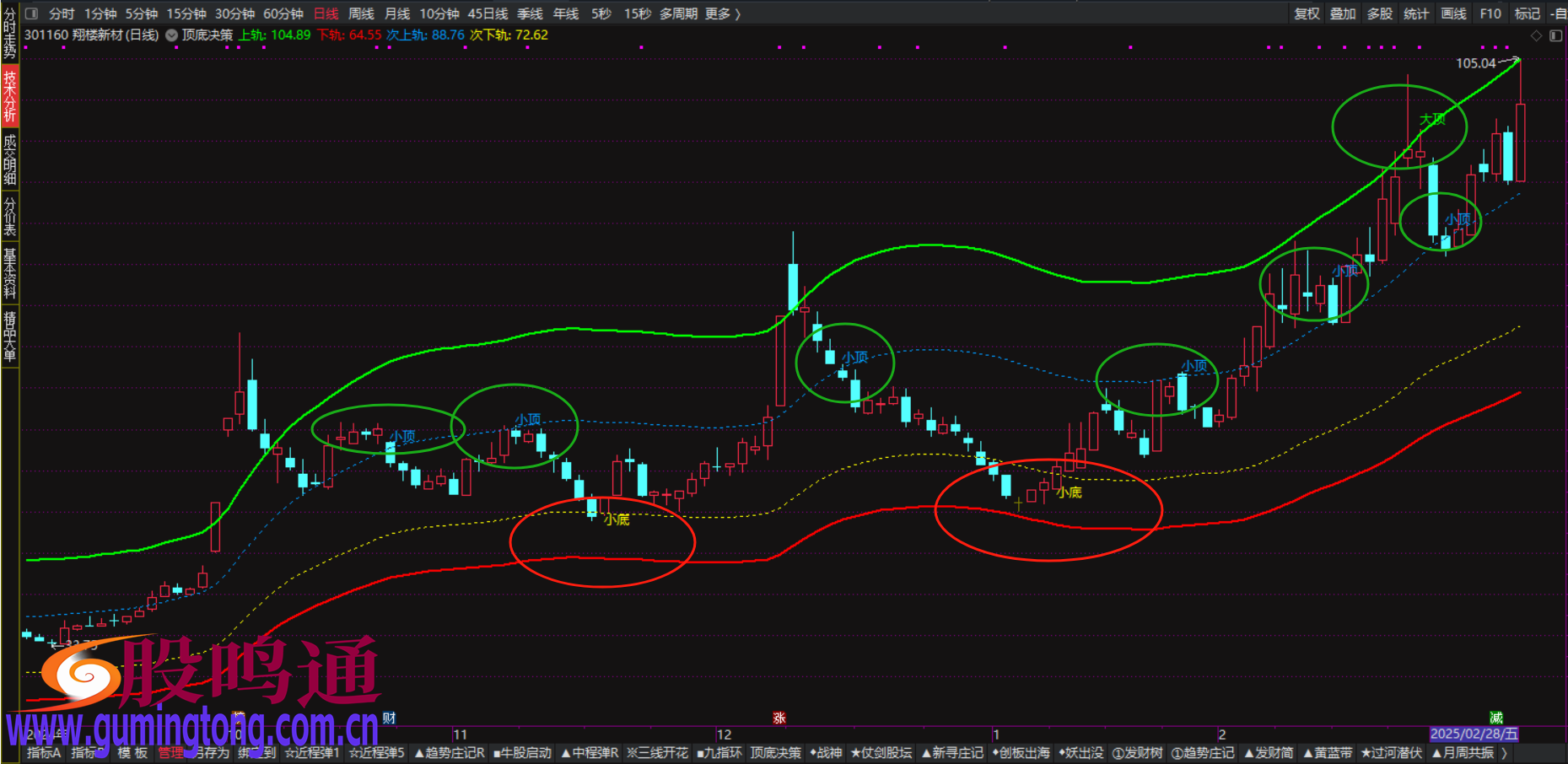Screen dimensions: 1568x764
Task: Click the diamond marker icon at top-right
Action: pos(1536,35)
